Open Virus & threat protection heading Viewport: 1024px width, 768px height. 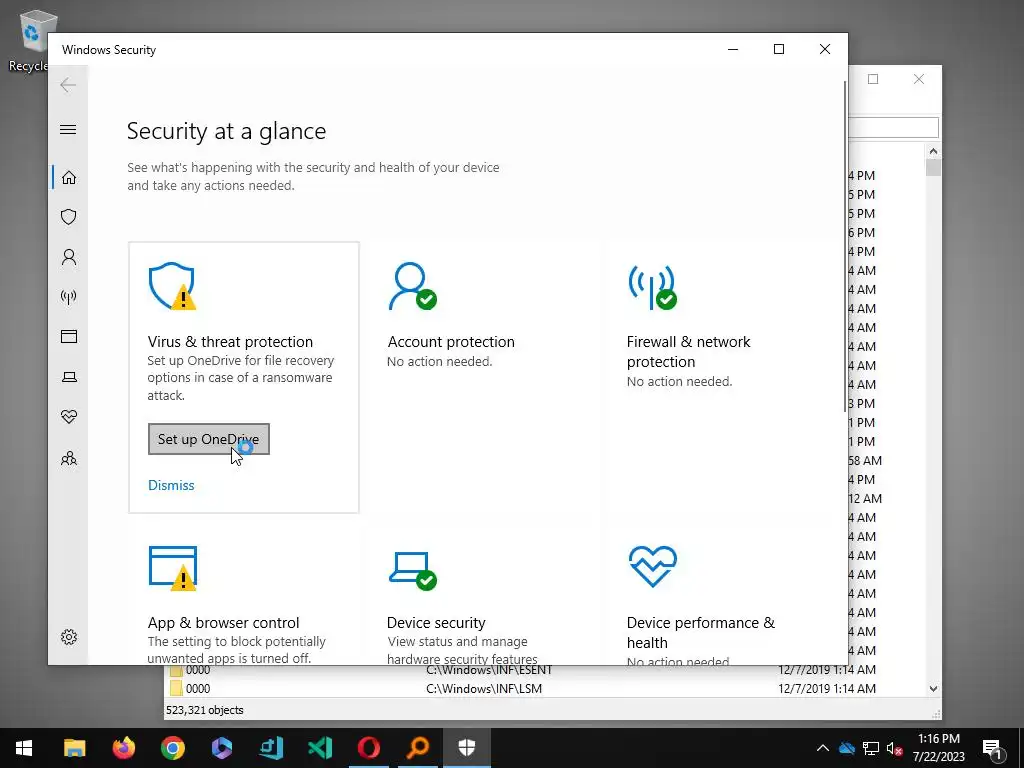point(230,342)
